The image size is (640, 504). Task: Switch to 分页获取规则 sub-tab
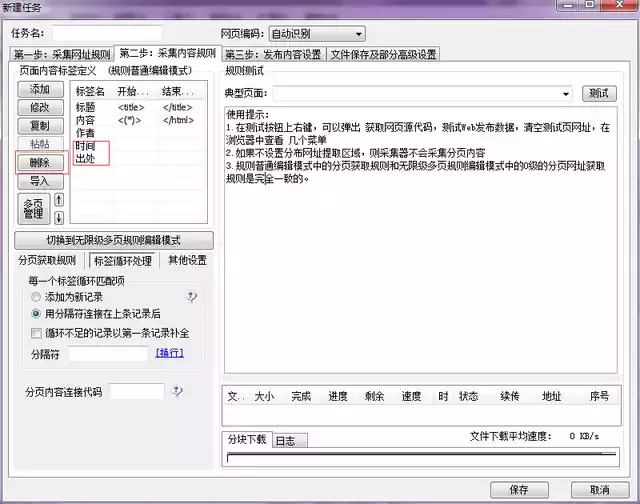click(x=47, y=260)
